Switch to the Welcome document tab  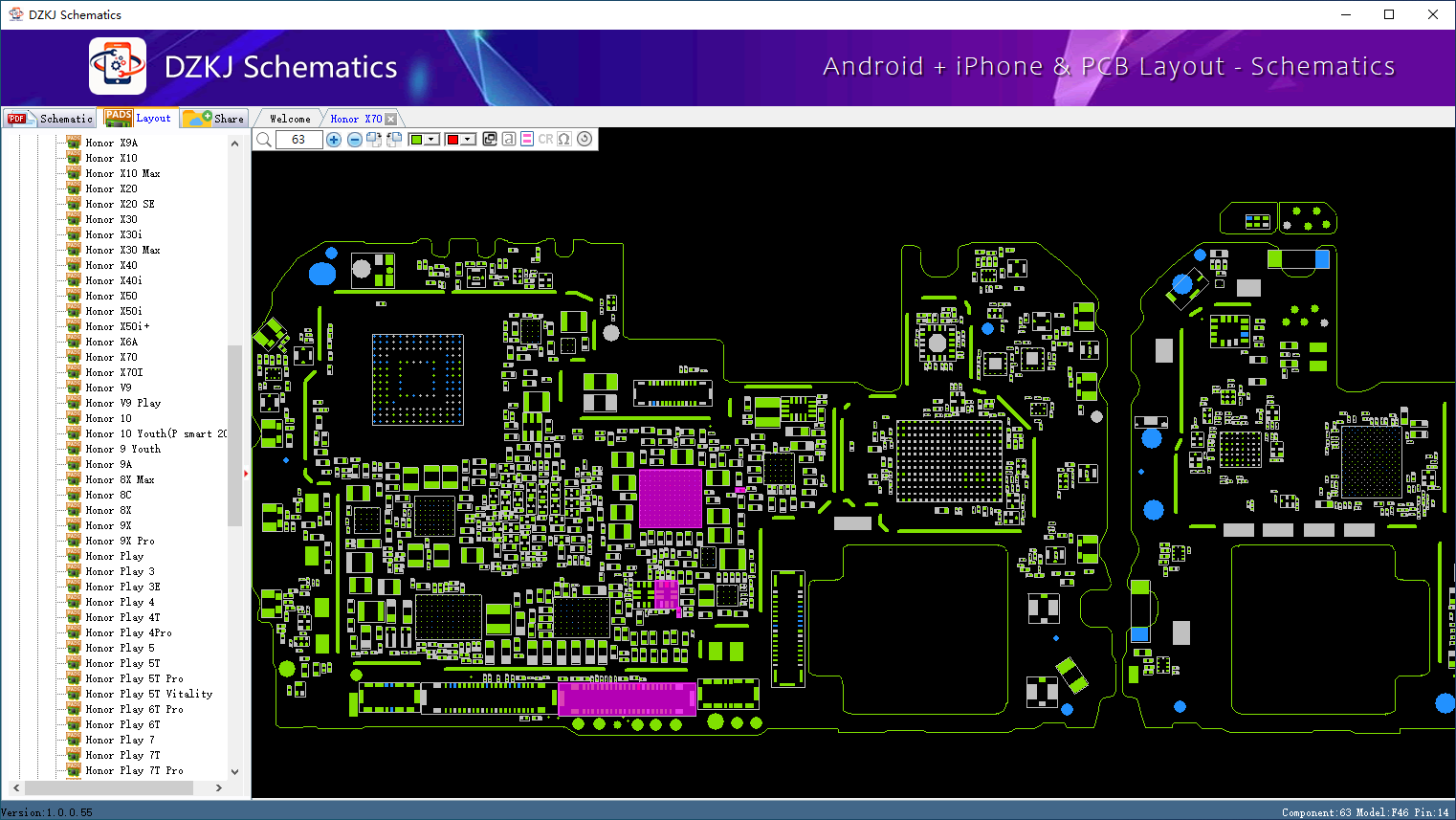coord(290,119)
